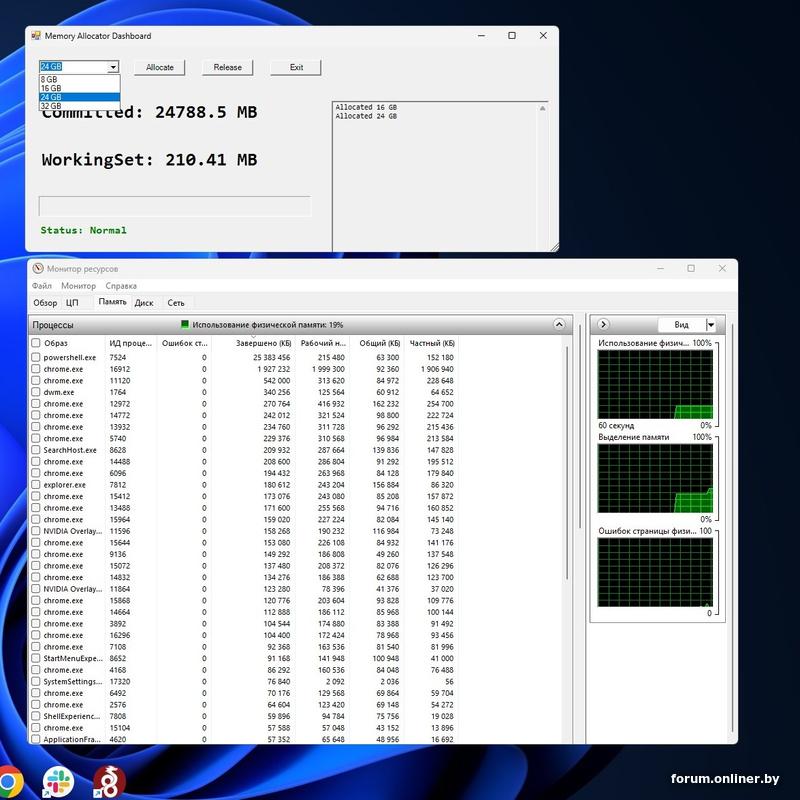
Task: Launch the Slack desktop shortcut
Action: point(58,781)
